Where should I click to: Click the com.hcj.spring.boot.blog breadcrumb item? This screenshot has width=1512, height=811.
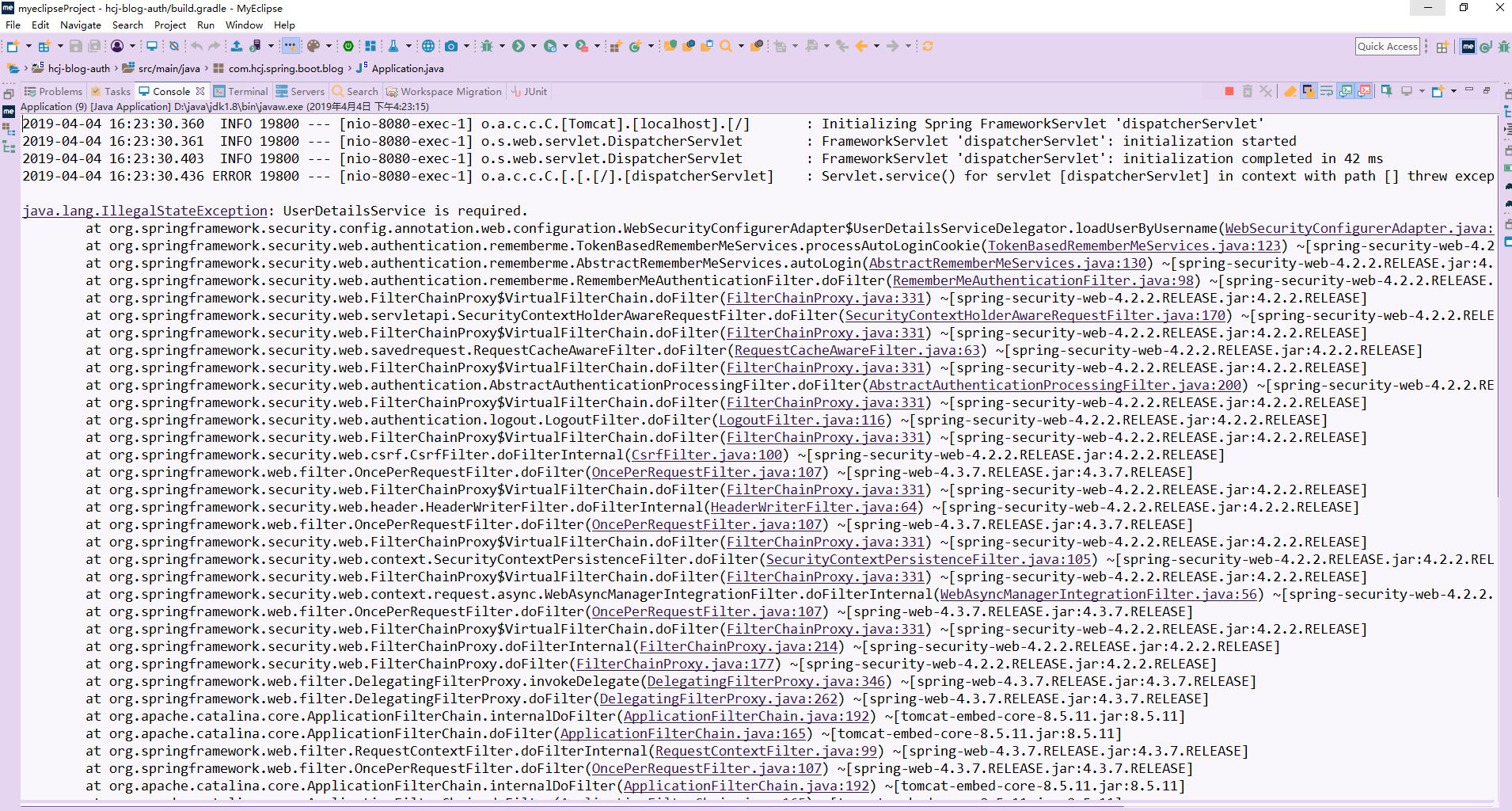(x=279, y=68)
